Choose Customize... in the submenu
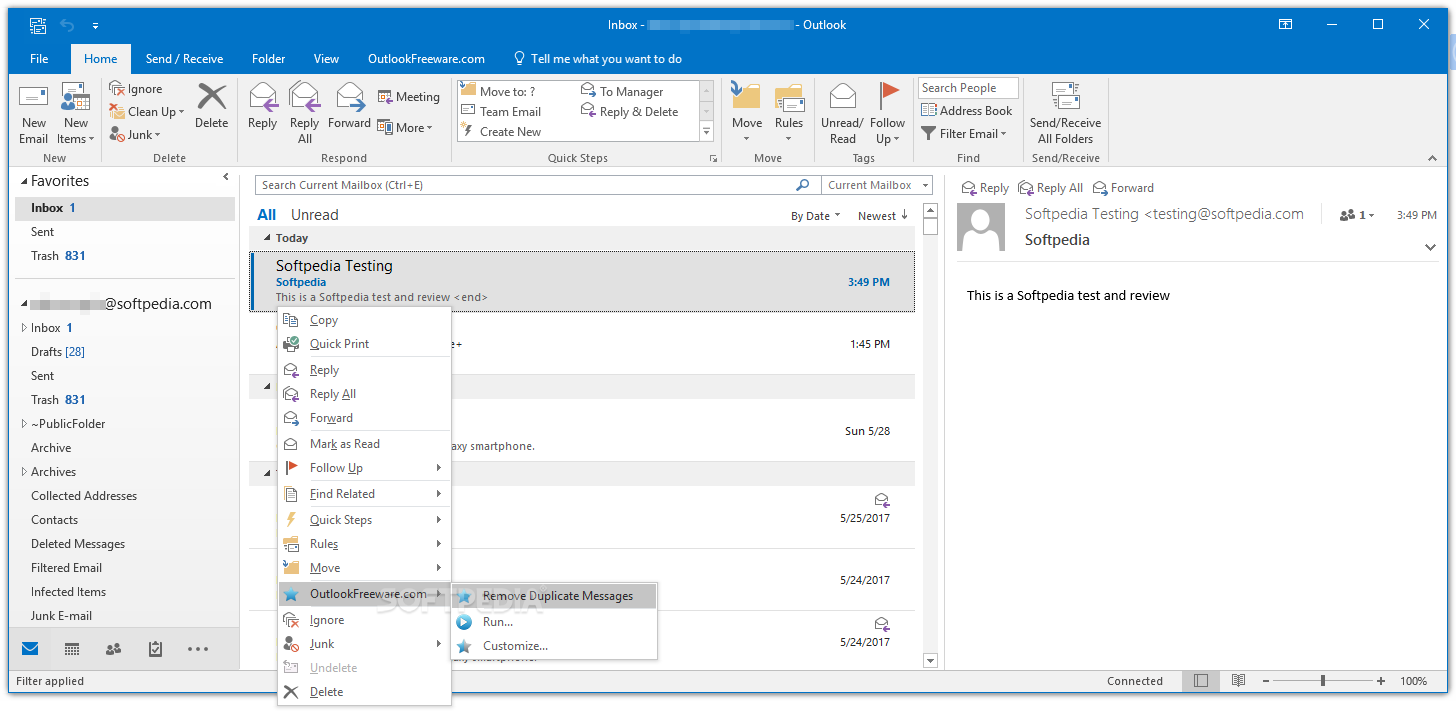This screenshot has height=716, width=1456. (x=555, y=646)
